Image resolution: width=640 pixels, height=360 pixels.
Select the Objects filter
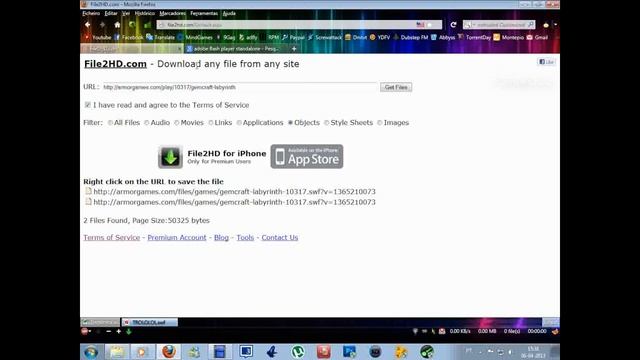click(x=291, y=123)
